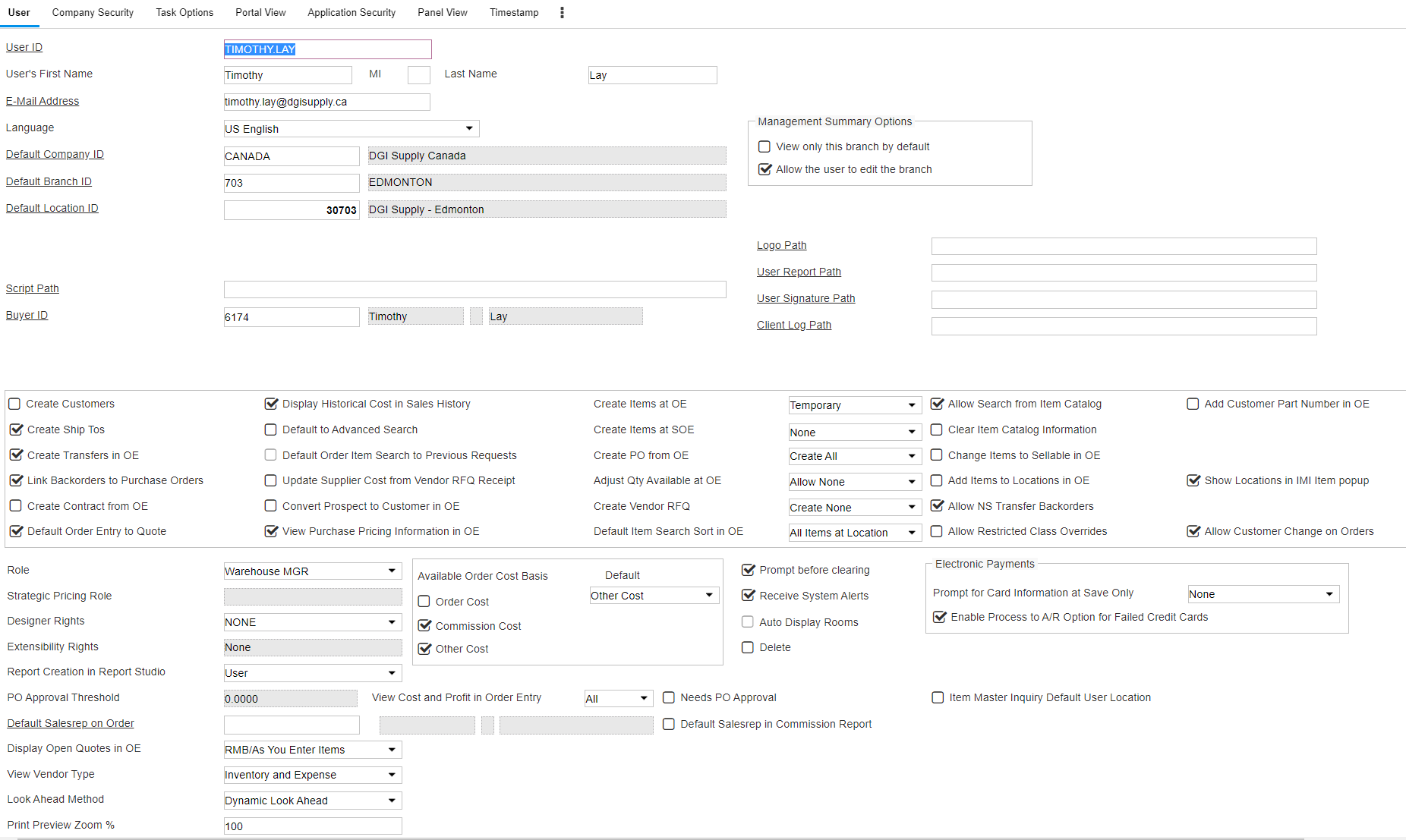Open the more tabs overflow menu icon

tap(562, 13)
